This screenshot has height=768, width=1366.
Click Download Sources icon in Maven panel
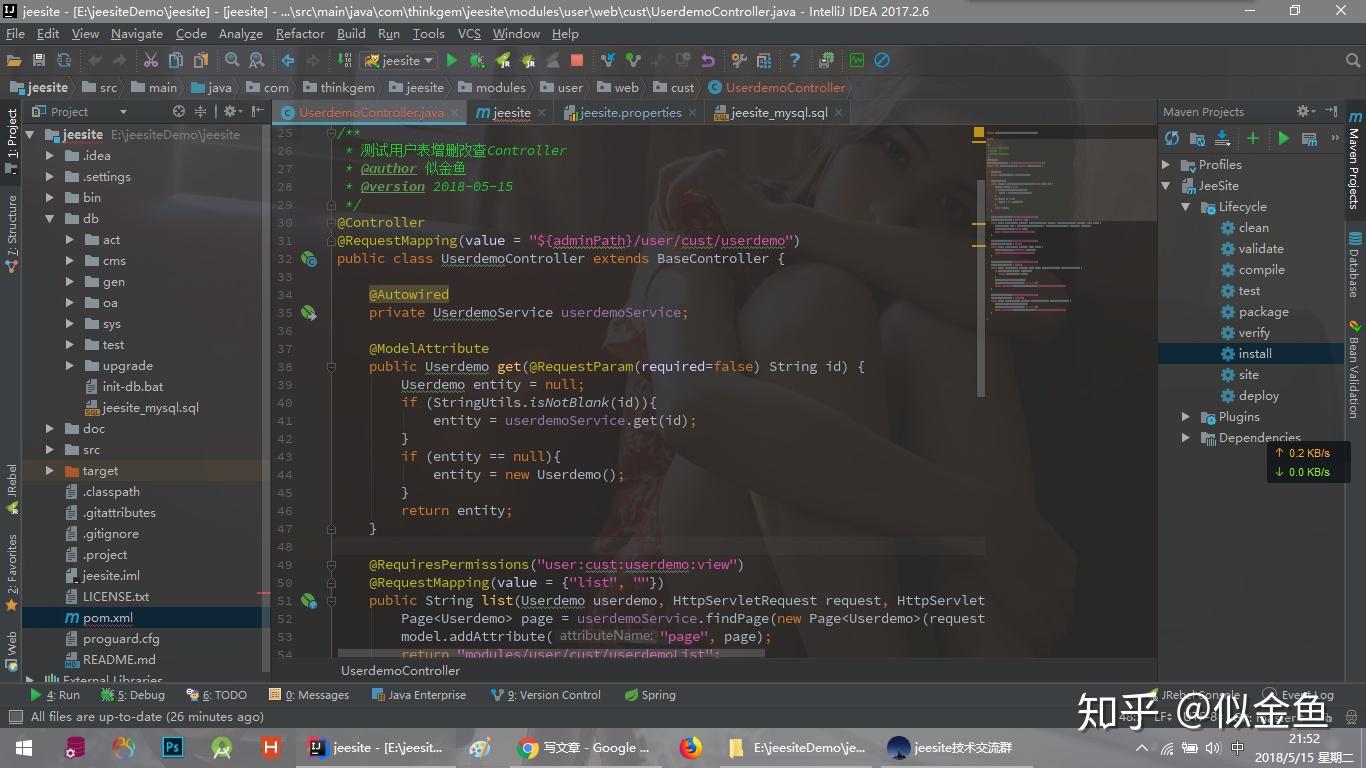click(x=1222, y=139)
